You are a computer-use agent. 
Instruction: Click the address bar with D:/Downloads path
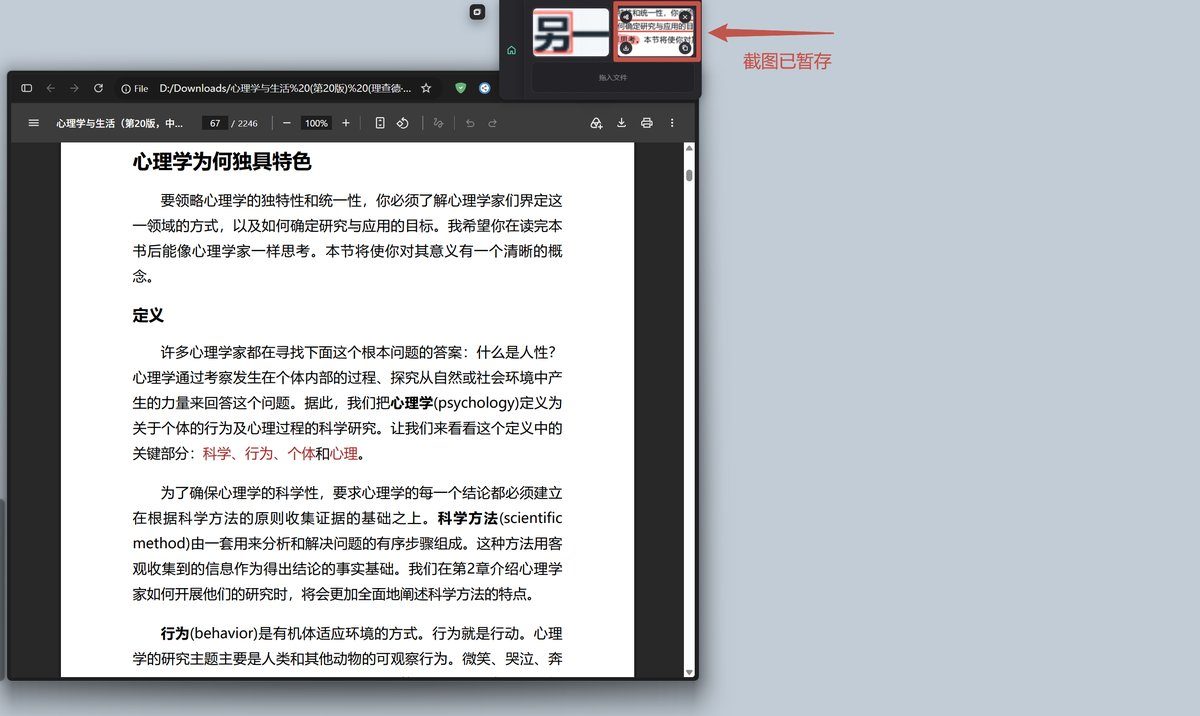285,88
